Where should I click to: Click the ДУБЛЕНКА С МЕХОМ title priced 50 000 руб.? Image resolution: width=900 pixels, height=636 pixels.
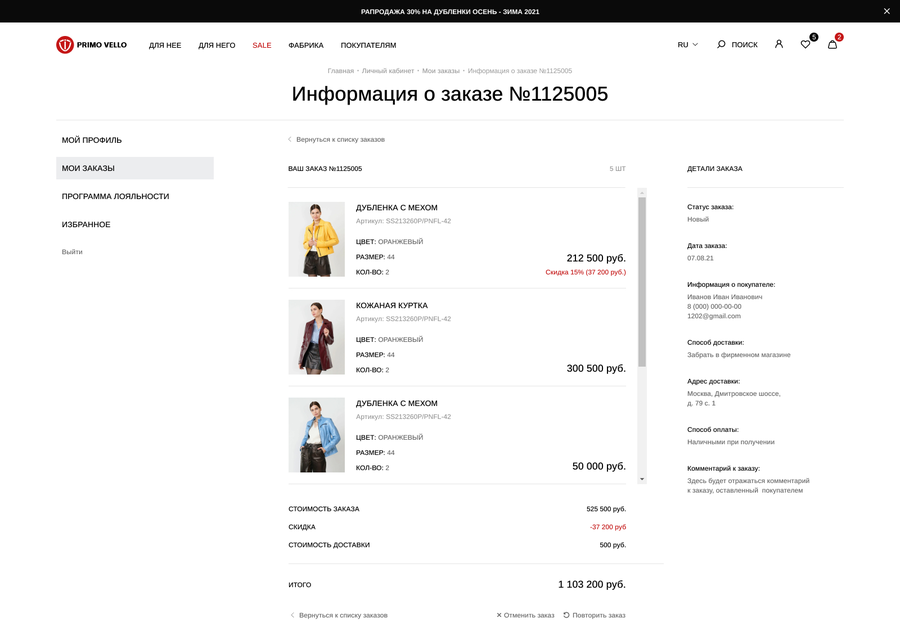397,404
